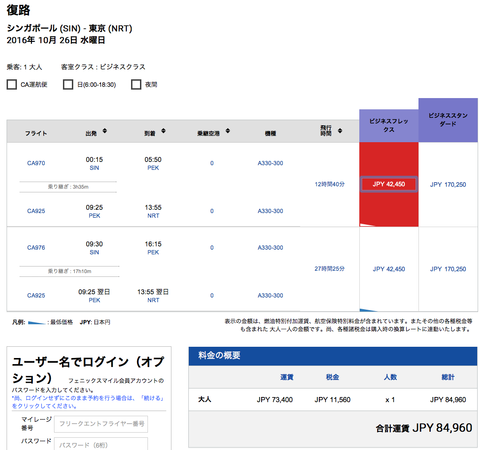480x450 pixels.
Task: Sort by 乗継空港 transfer airport arrows
Action: (x=228, y=131)
